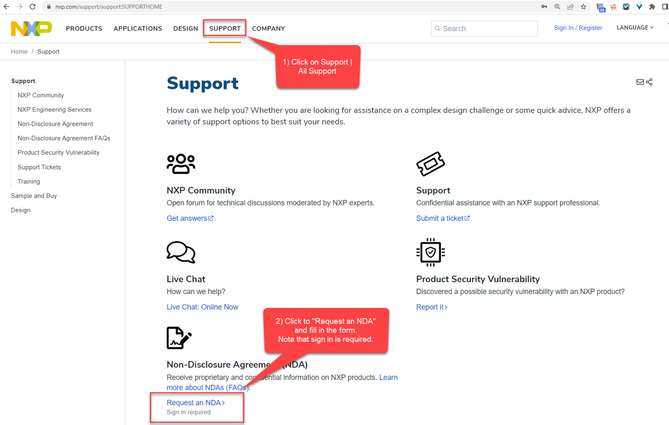
Task: Click the Report it link
Action: tap(432, 307)
